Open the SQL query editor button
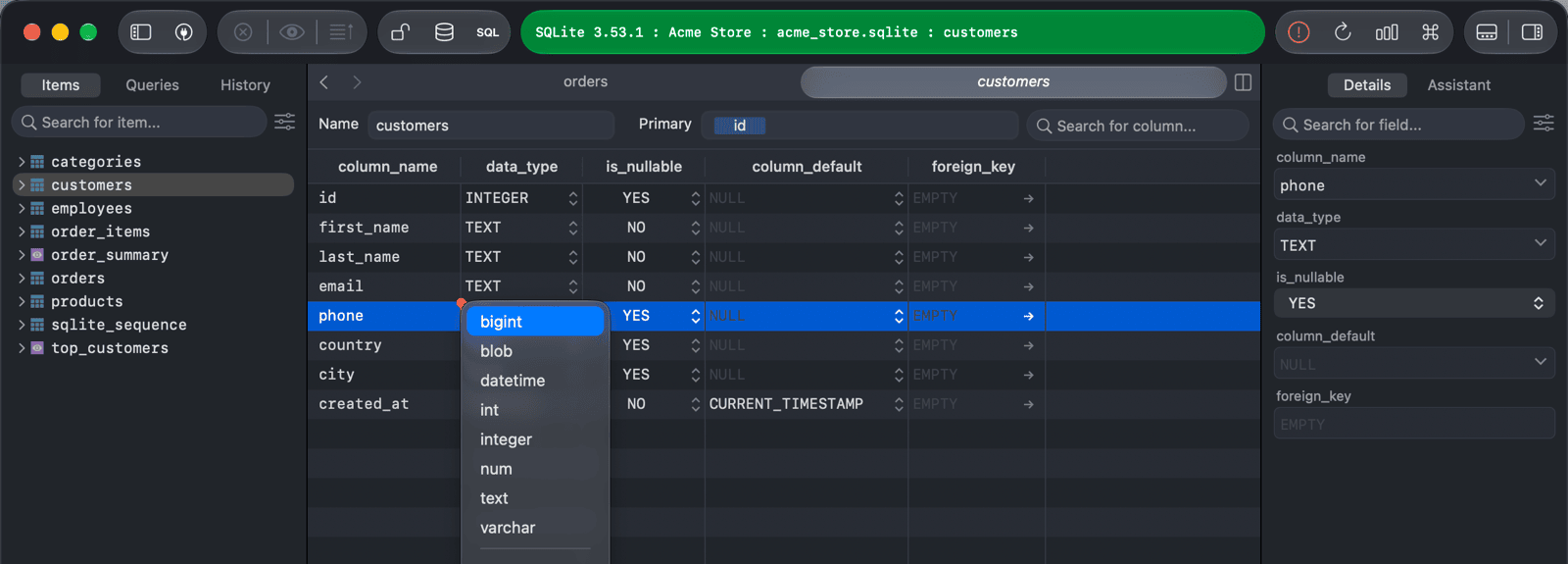 click(x=488, y=32)
